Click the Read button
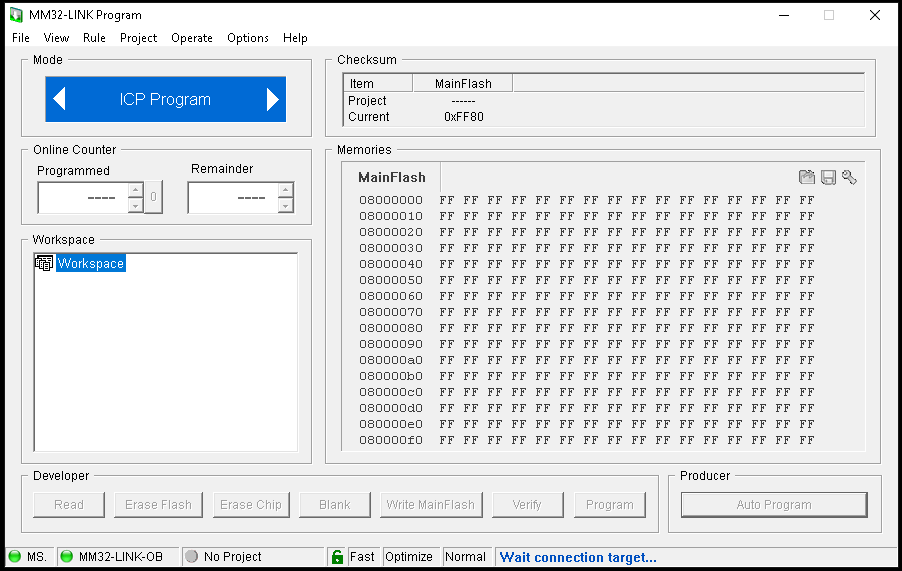The image size is (902, 571). click(x=69, y=505)
